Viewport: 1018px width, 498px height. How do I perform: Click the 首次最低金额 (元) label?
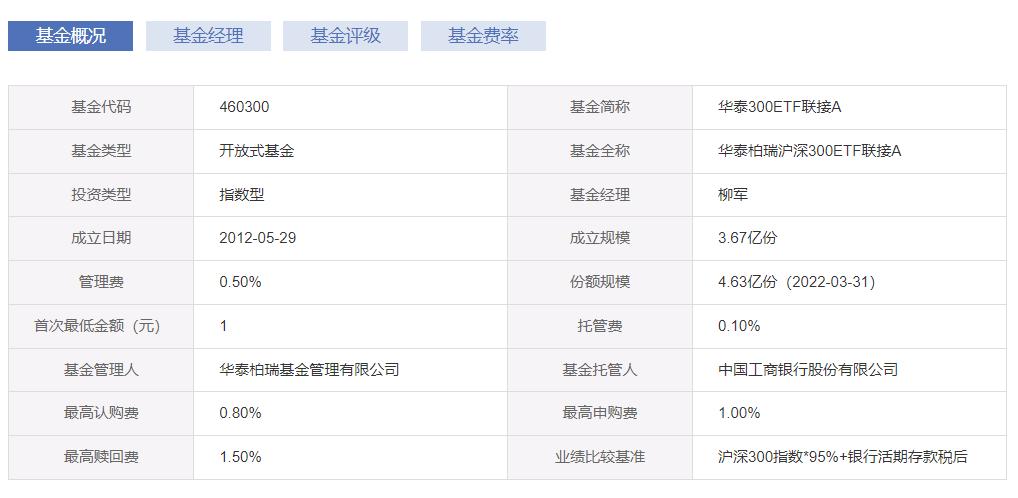[x=97, y=326]
